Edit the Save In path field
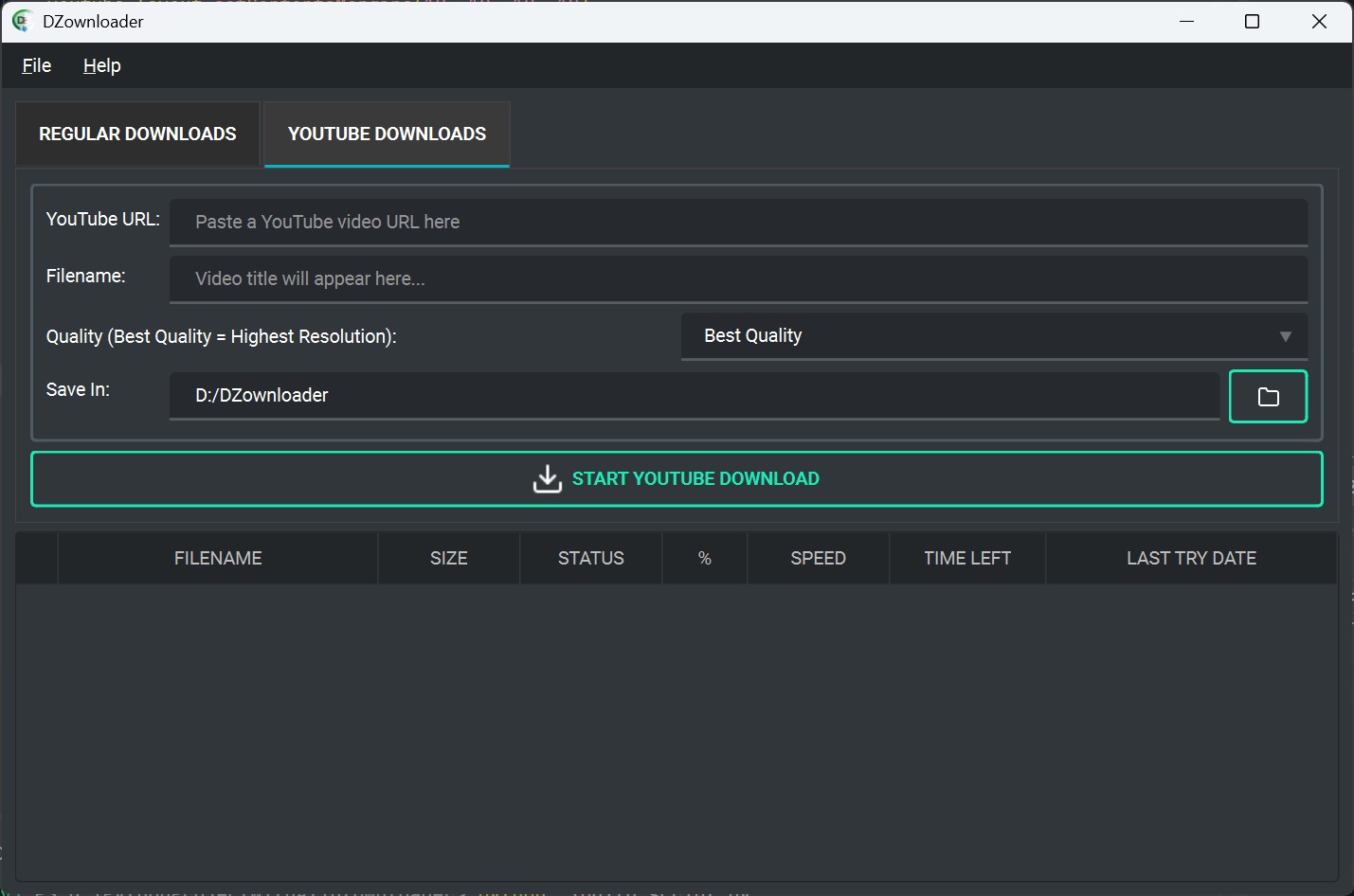The height and width of the screenshot is (896, 1354). pyautogui.click(x=694, y=395)
